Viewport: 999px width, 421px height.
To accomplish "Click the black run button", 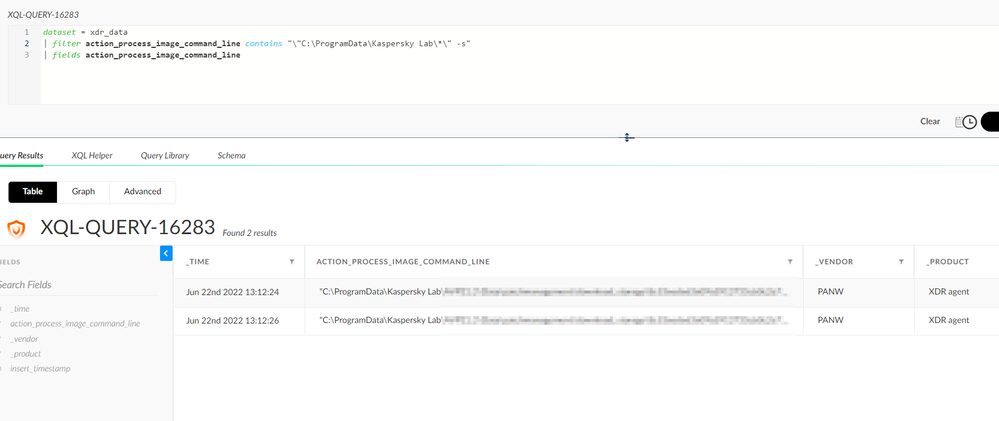I will tap(990, 122).
